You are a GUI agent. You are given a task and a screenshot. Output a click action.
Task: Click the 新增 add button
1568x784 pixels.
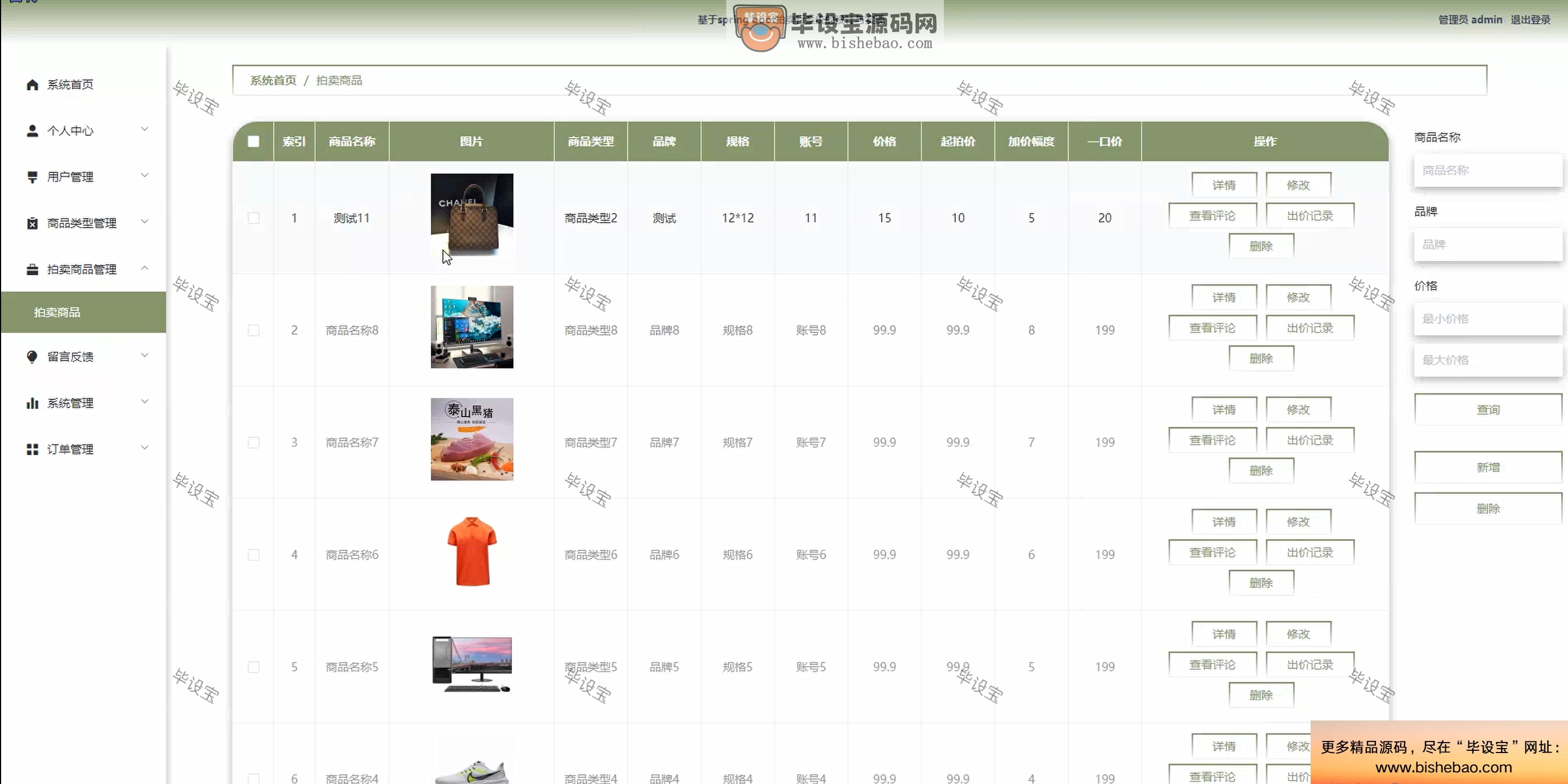[x=1488, y=467]
